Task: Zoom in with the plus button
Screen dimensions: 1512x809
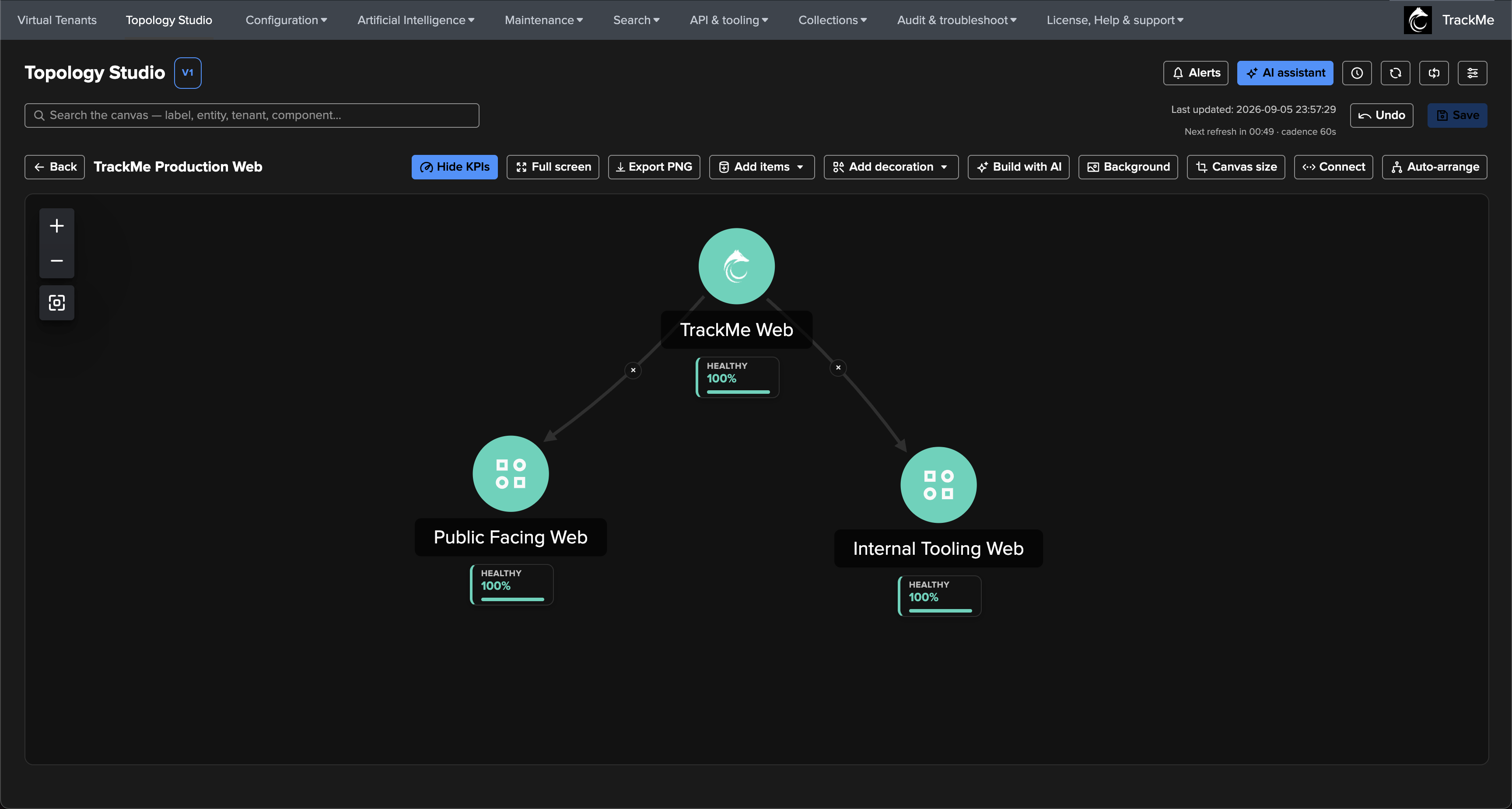Action: coord(56,226)
